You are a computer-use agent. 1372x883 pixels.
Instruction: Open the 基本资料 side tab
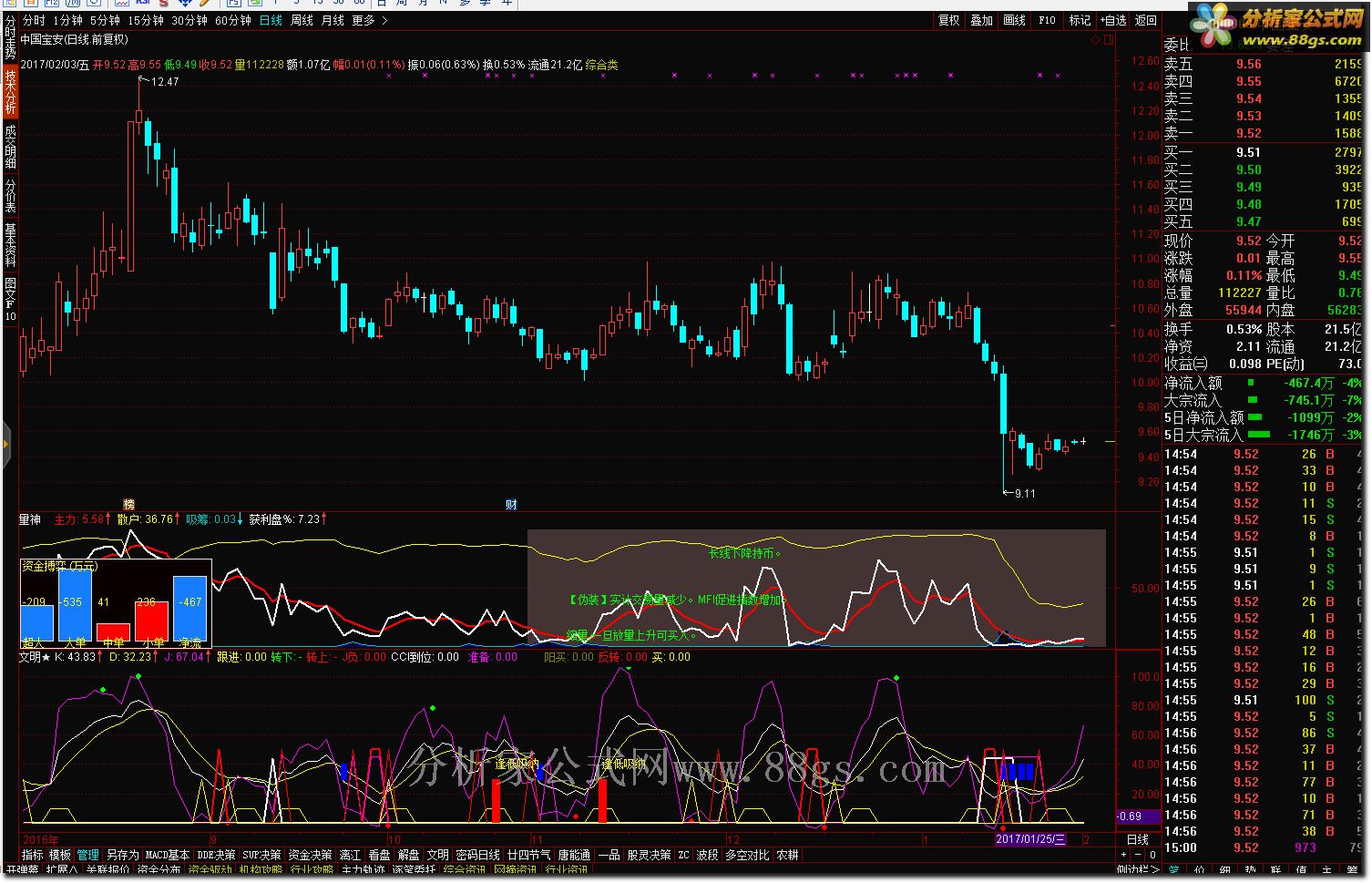pos(10,245)
